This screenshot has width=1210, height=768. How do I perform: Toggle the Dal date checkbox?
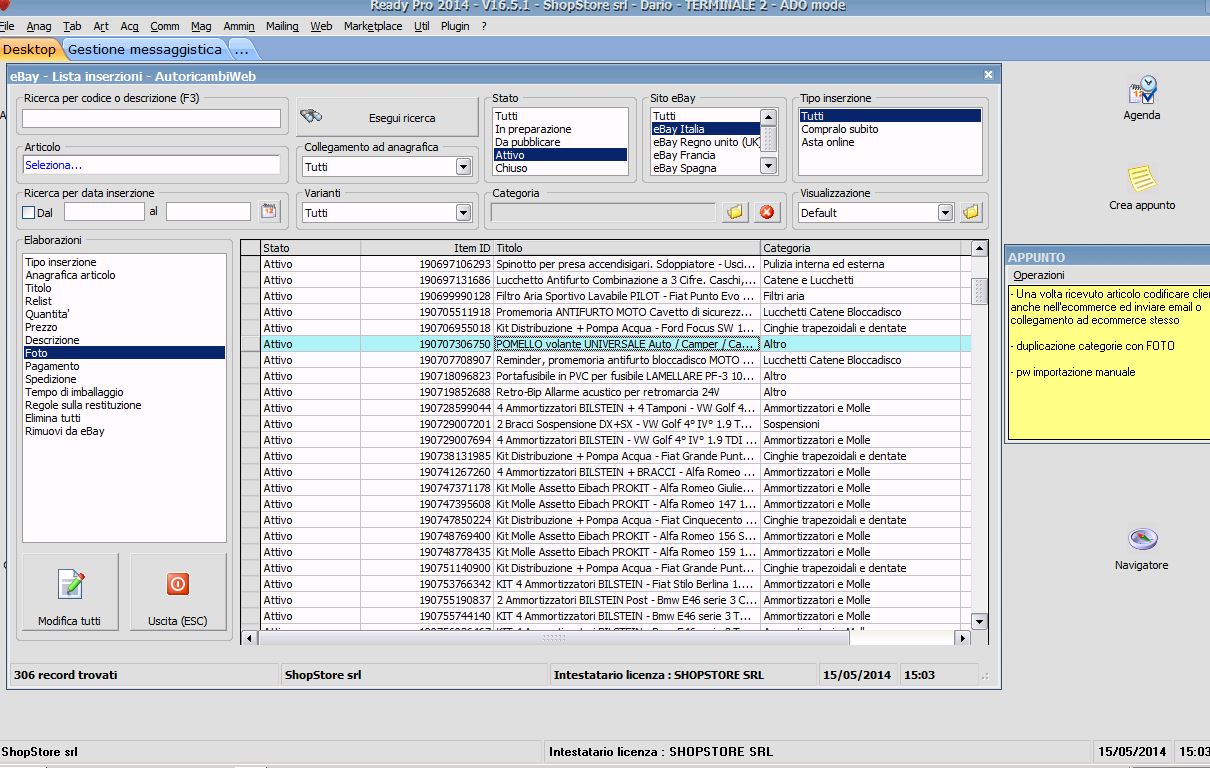coord(28,212)
